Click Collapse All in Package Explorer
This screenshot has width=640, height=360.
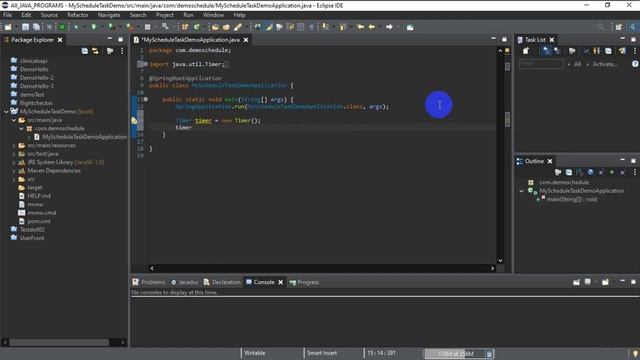click(84, 51)
